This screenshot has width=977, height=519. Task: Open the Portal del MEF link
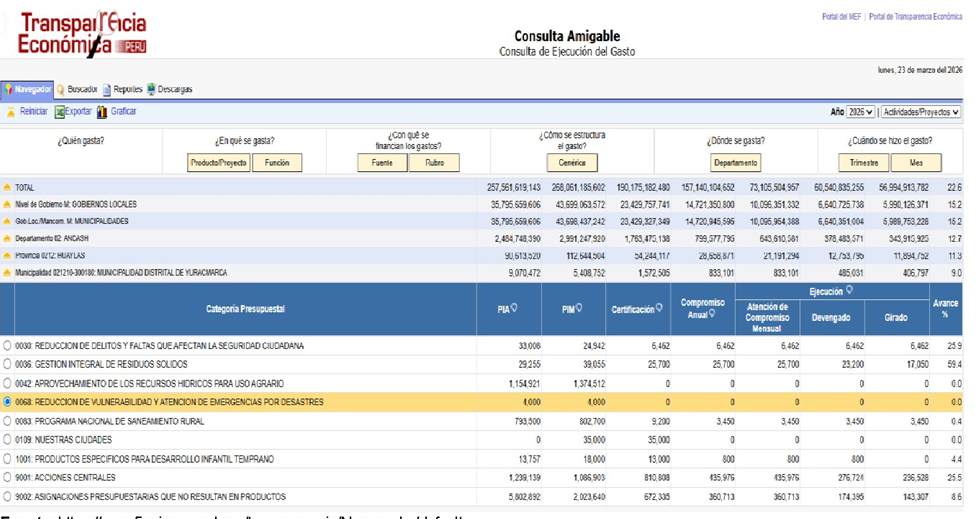pyautogui.click(x=842, y=17)
